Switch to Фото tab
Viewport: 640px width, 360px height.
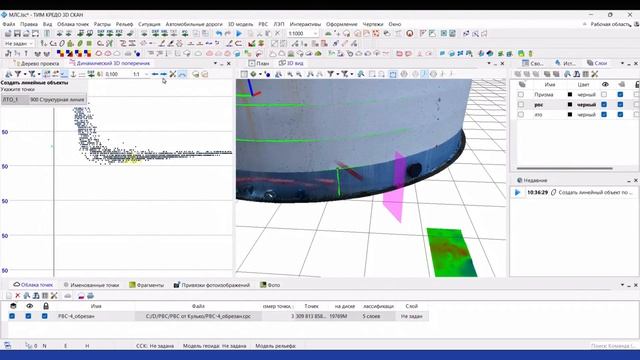270,285
